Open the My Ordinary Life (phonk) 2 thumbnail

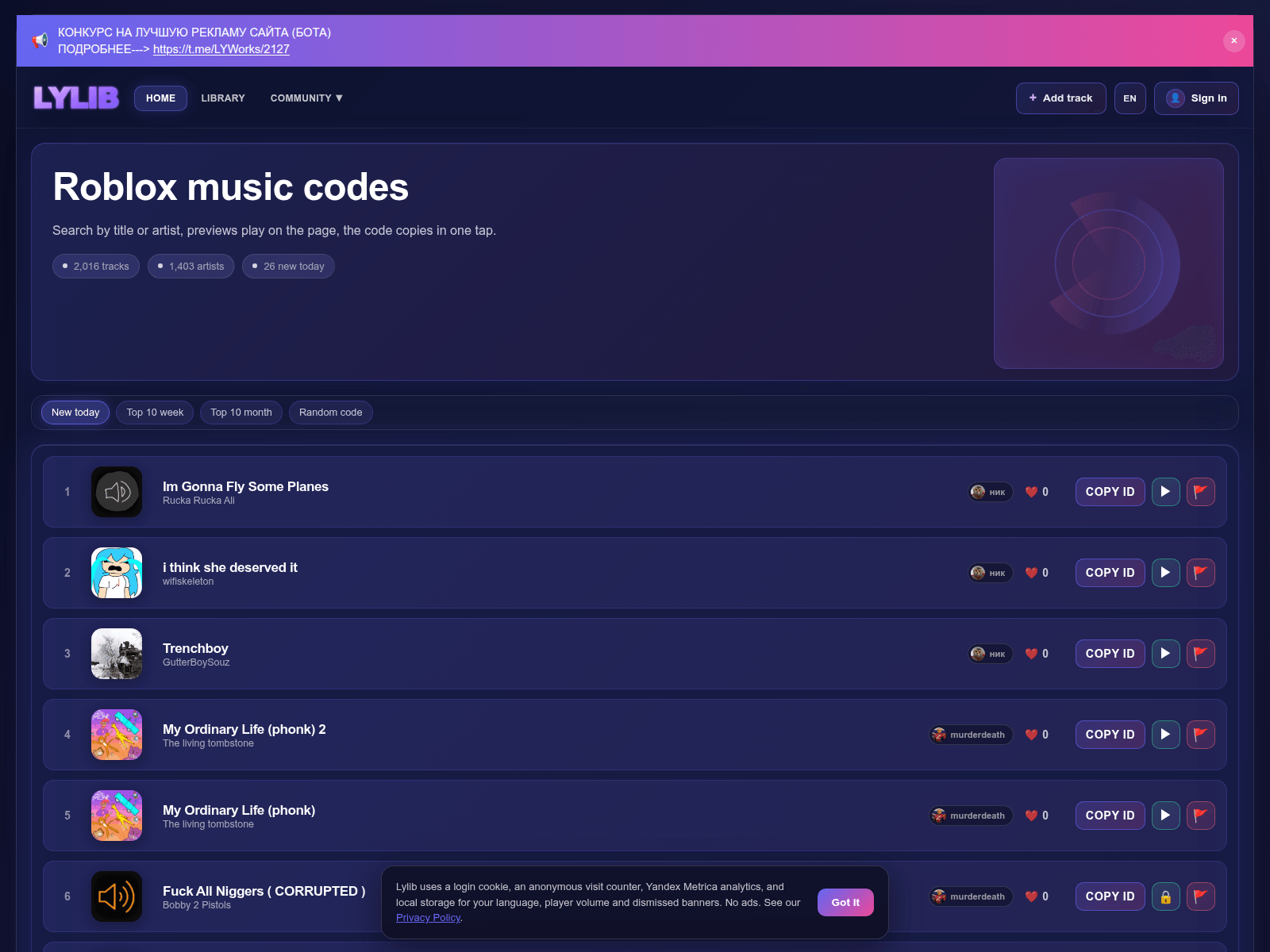coord(117,735)
